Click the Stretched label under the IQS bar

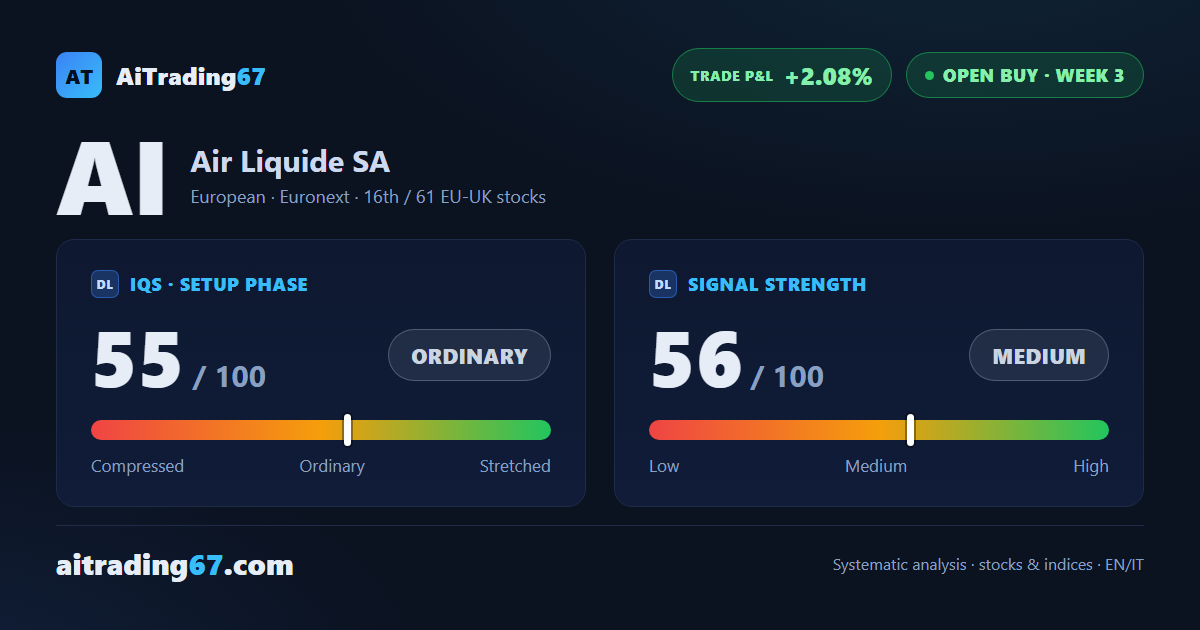point(515,466)
